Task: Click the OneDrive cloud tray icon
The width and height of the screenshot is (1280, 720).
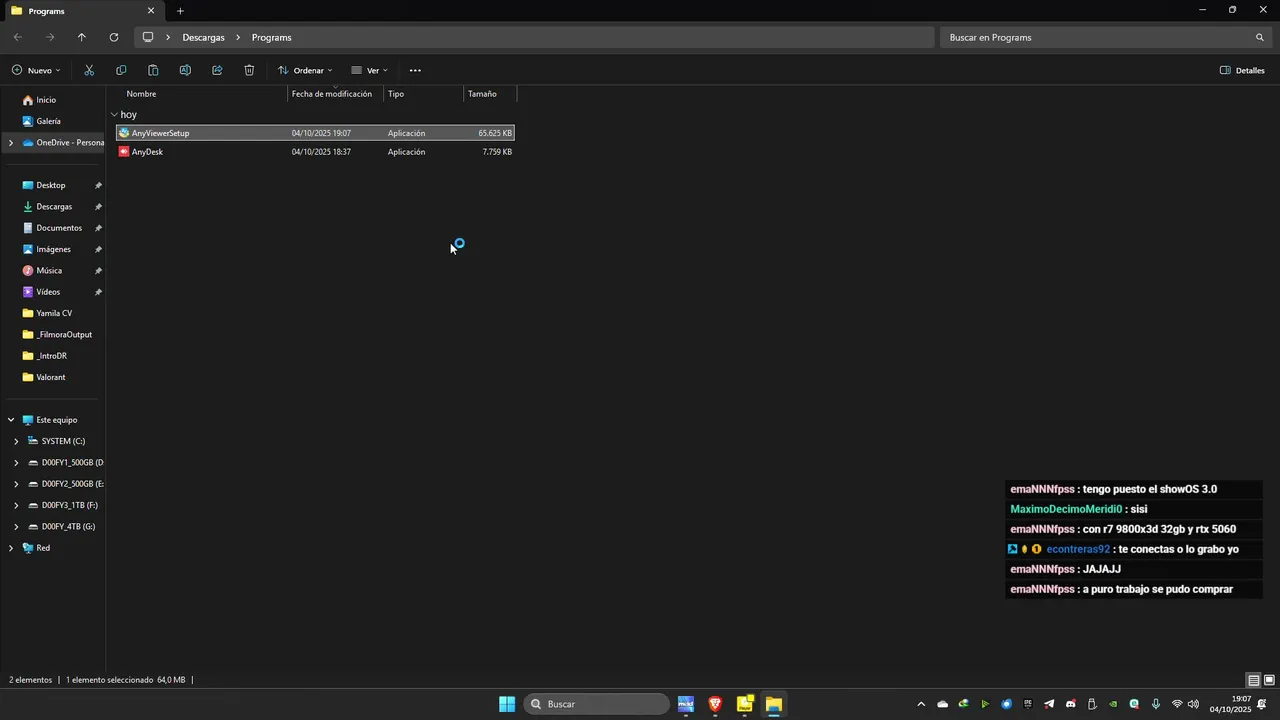Action: tap(943, 704)
